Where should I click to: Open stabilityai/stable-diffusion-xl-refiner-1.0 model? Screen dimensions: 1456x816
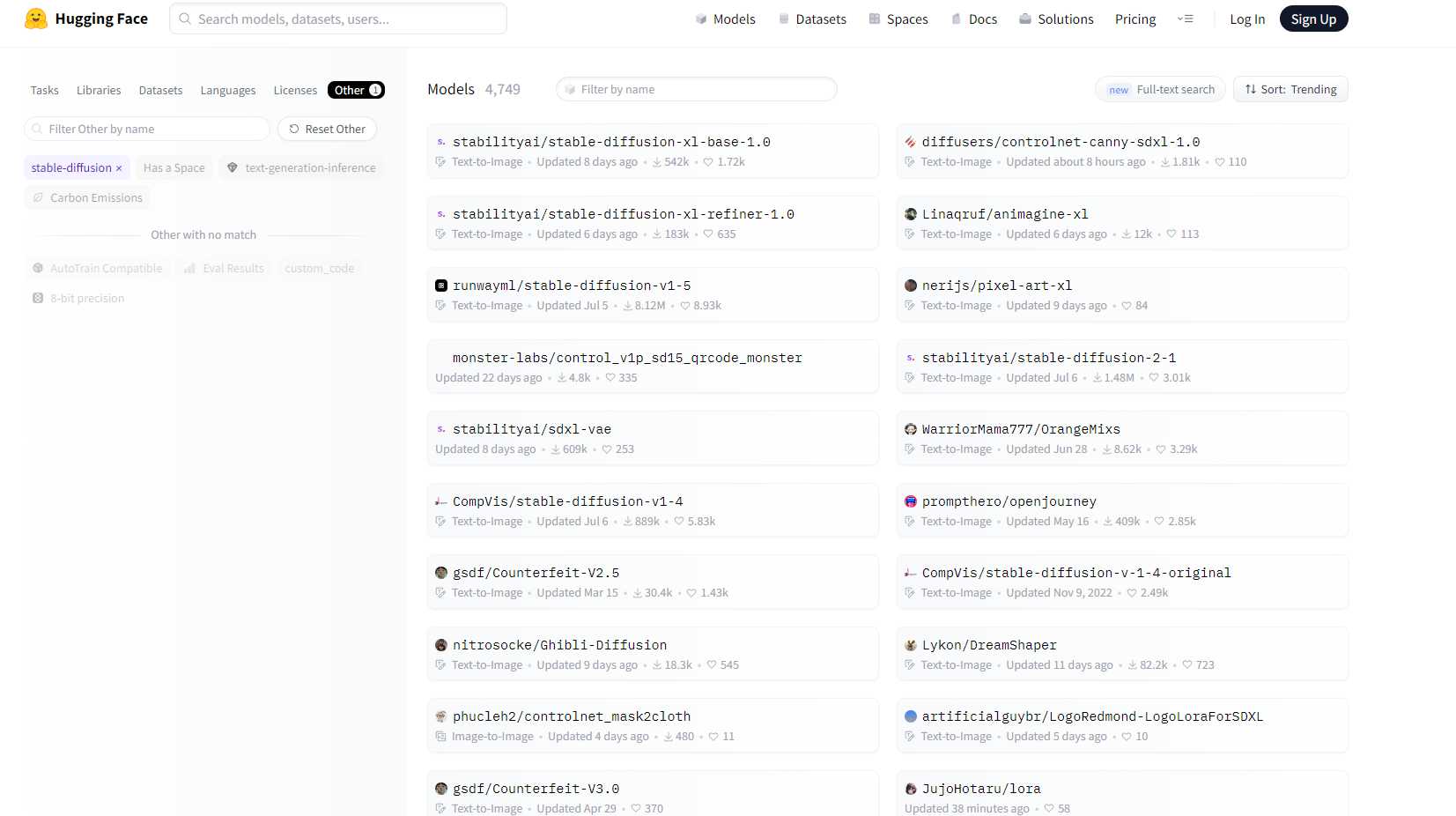[x=653, y=223]
